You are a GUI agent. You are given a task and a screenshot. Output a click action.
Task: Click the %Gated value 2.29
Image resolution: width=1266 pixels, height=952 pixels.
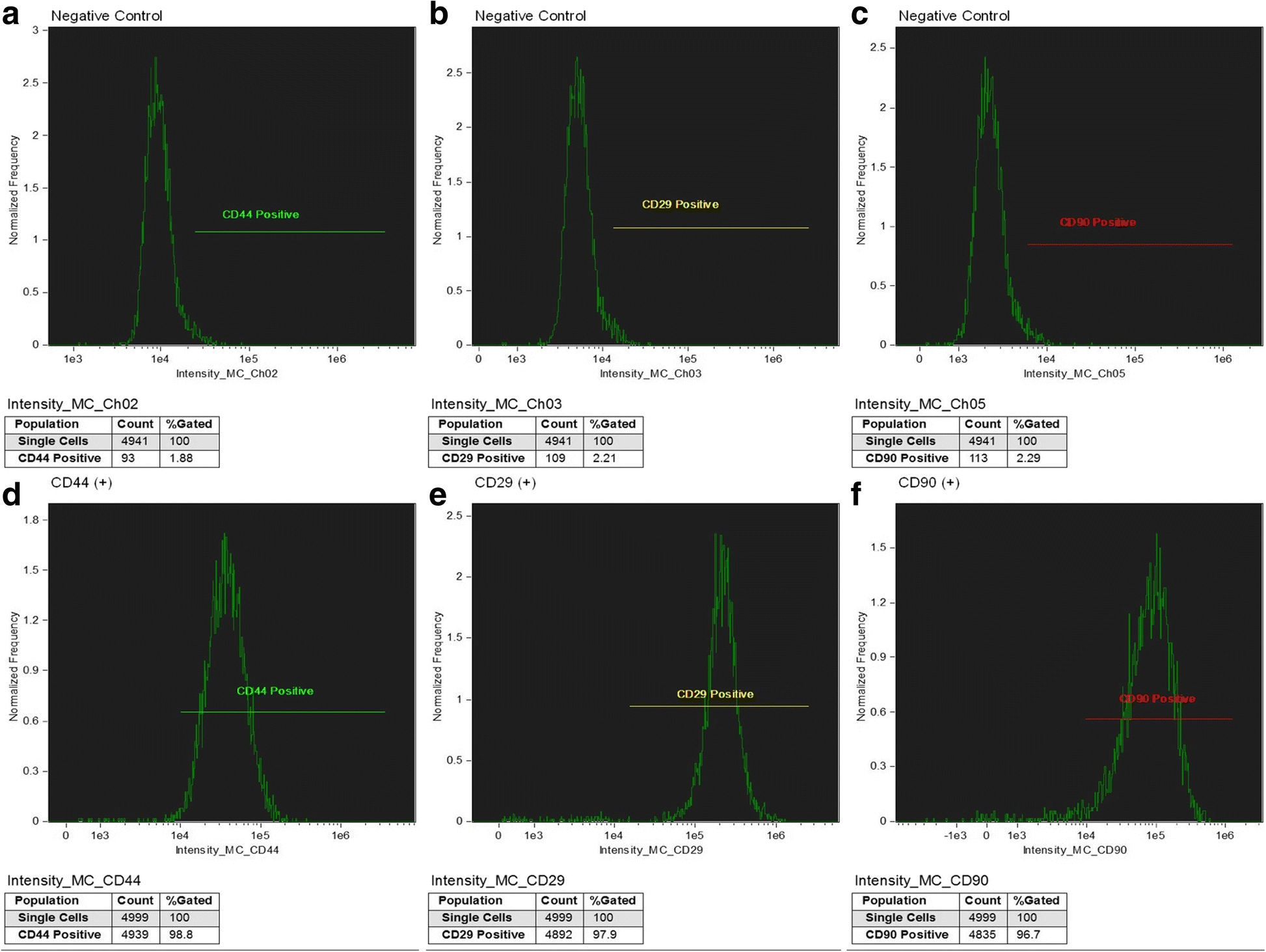tap(1029, 458)
